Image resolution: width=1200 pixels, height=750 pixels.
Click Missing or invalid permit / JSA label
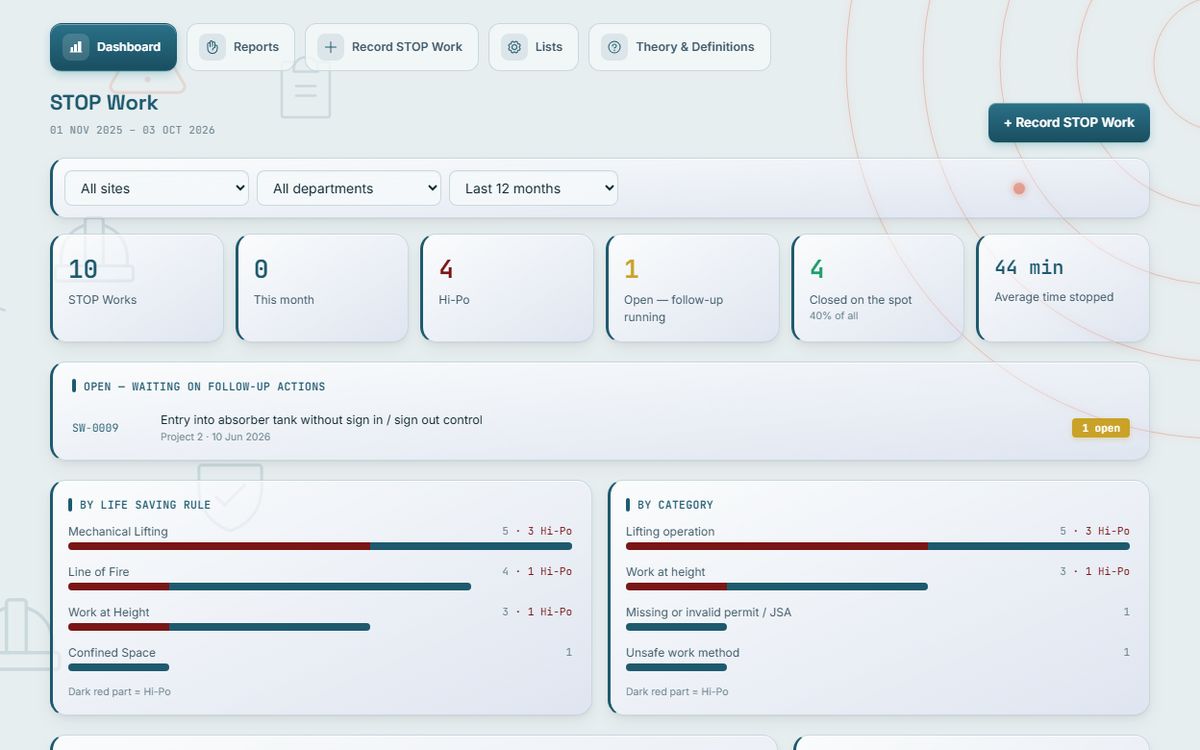(x=708, y=612)
